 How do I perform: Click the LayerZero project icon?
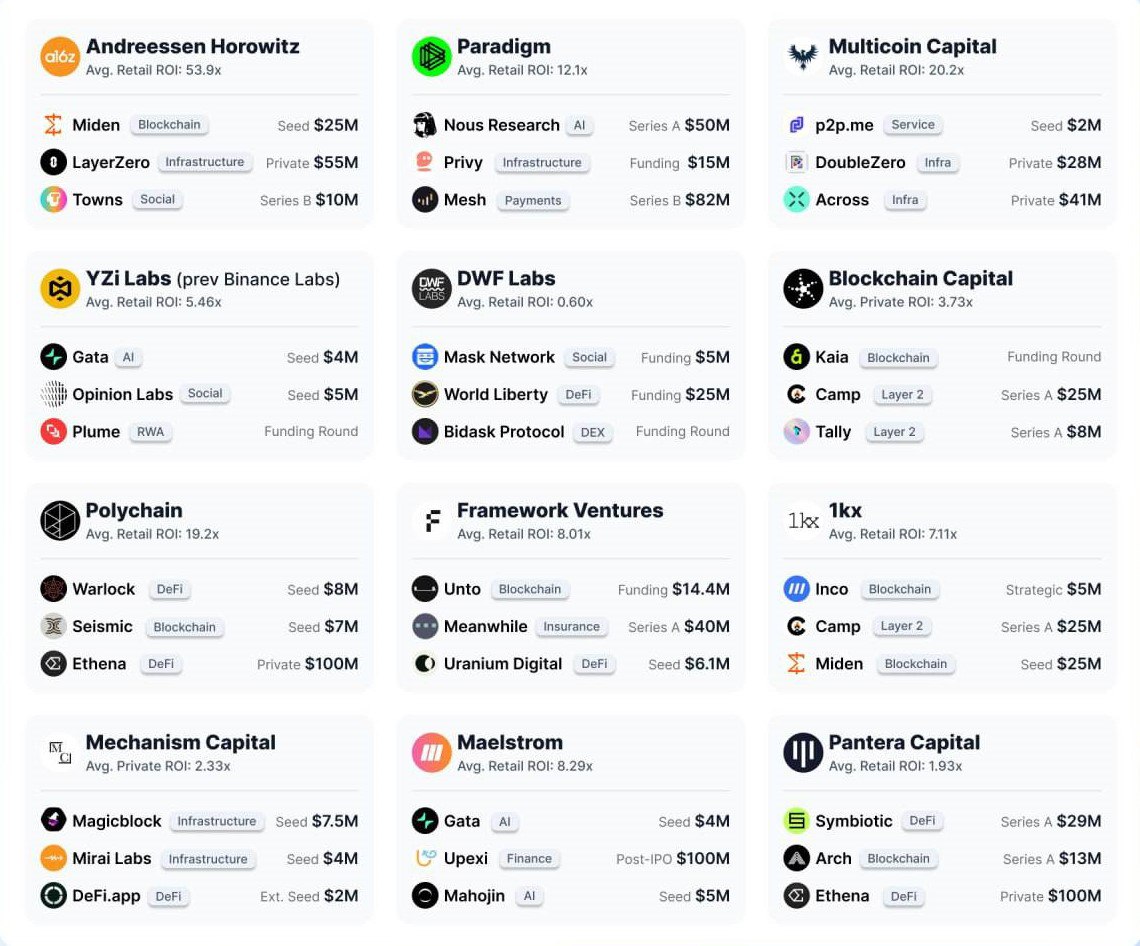click(x=53, y=162)
